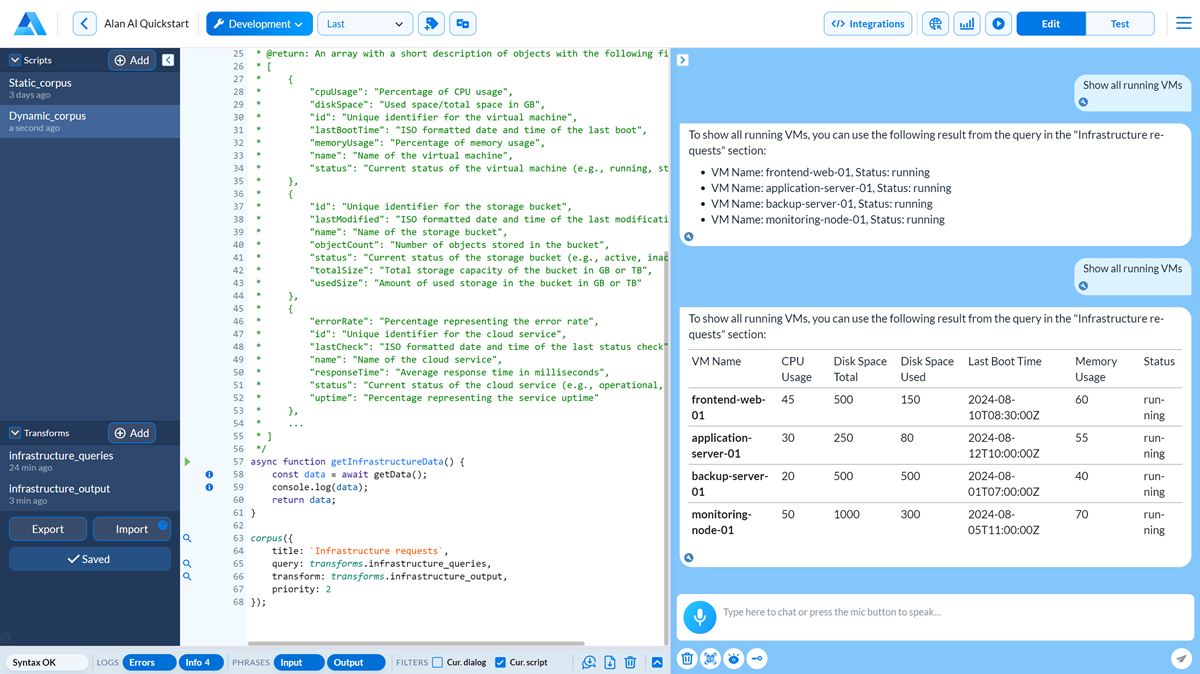
Task: Click the back arrow next to Alan AI Quickstart
Action: point(85,24)
